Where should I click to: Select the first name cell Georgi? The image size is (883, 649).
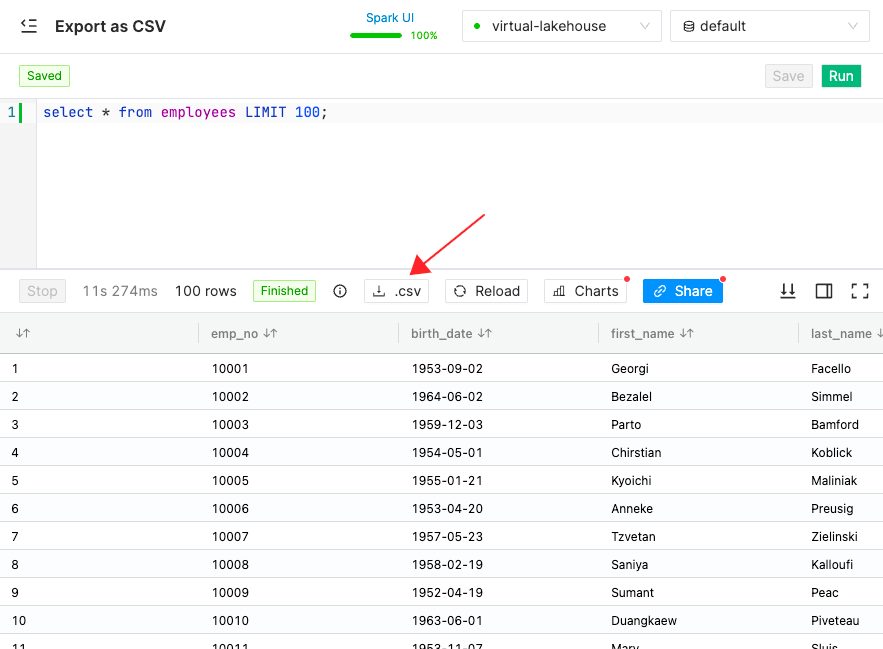(x=630, y=368)
